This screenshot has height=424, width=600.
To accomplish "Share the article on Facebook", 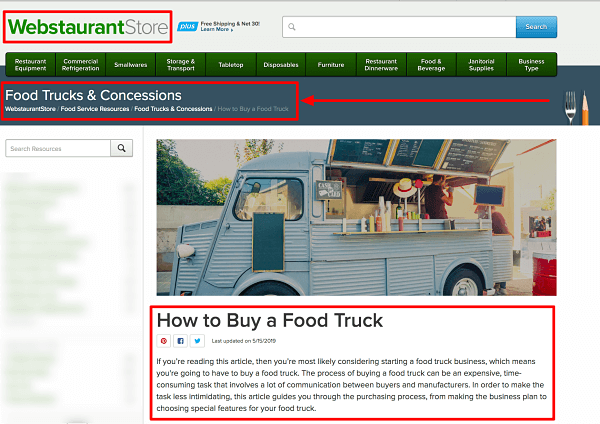I will point(181,341).
